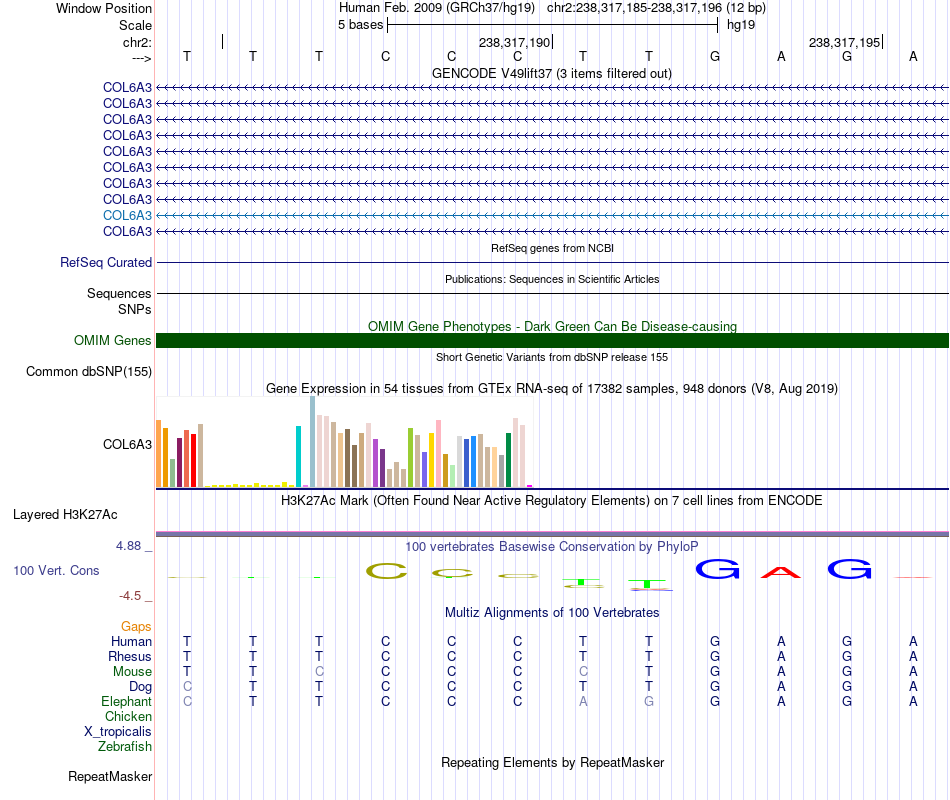The width and height of the screenshot is (950, 800).
Task: Select the light-blue highlighted COL6A3 transcript label
Action: pyautogui.click(x=127, y=215)
